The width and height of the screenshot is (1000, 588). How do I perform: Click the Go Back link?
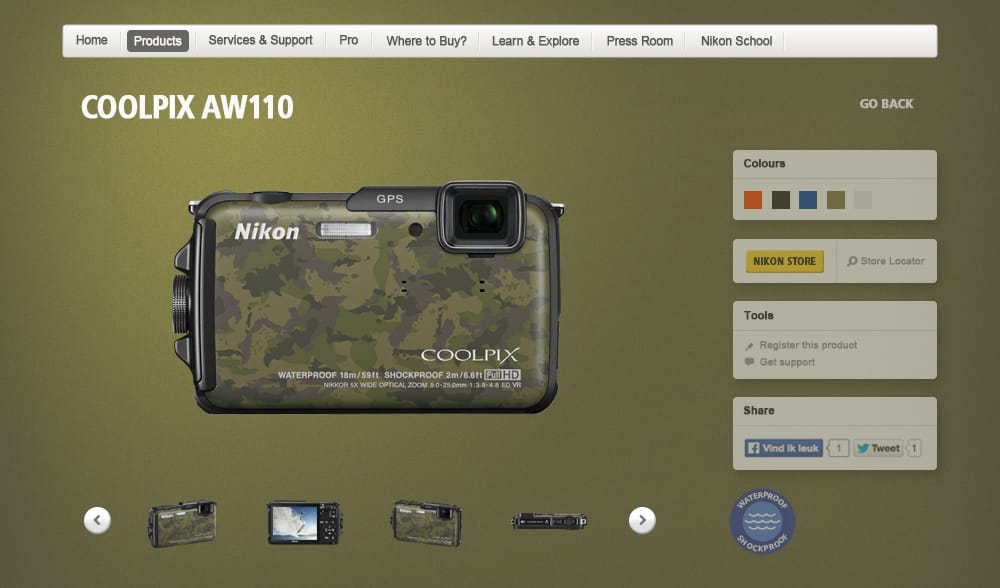coord(886,104)
